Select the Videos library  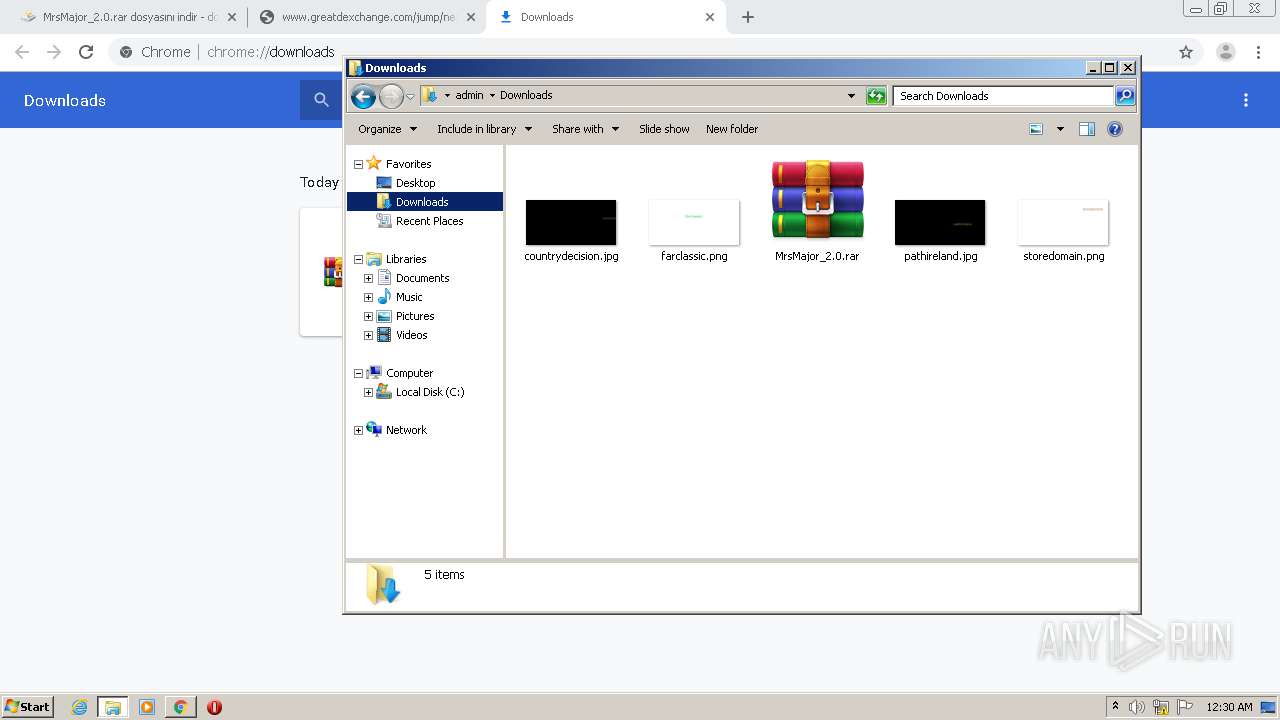pos(411,335)
